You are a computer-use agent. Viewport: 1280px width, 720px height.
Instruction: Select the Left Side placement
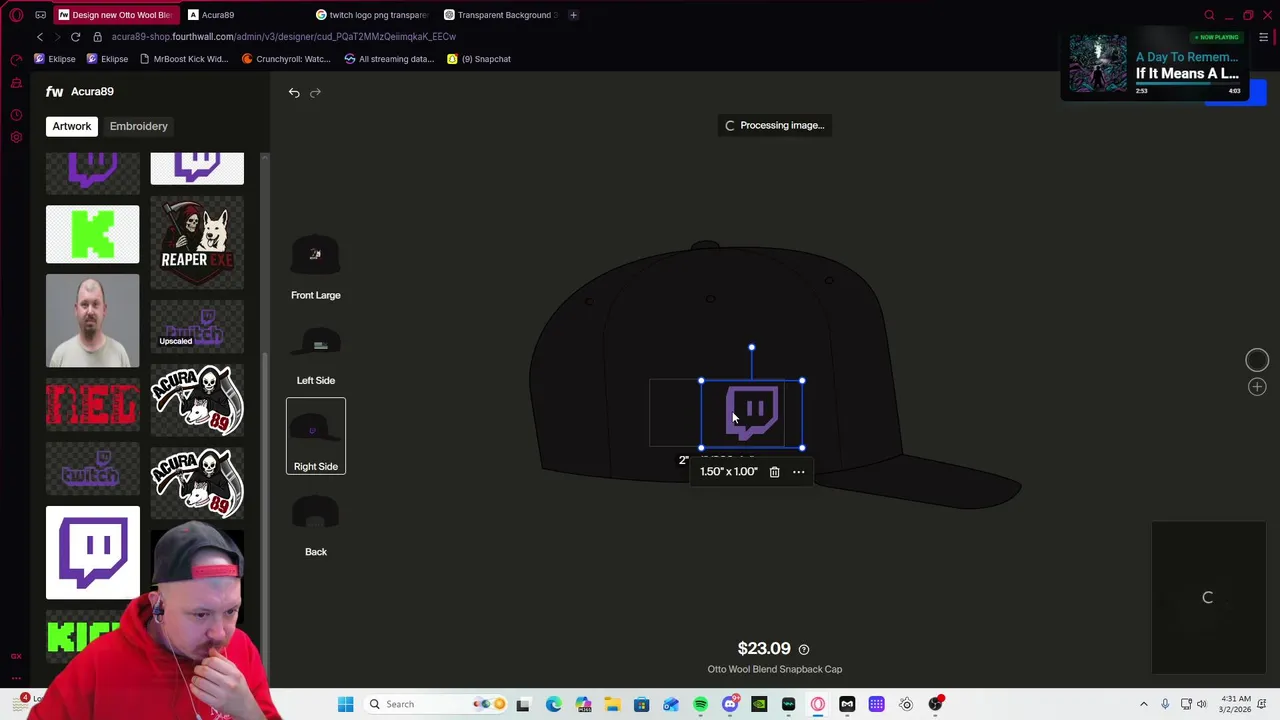[315, 353]
